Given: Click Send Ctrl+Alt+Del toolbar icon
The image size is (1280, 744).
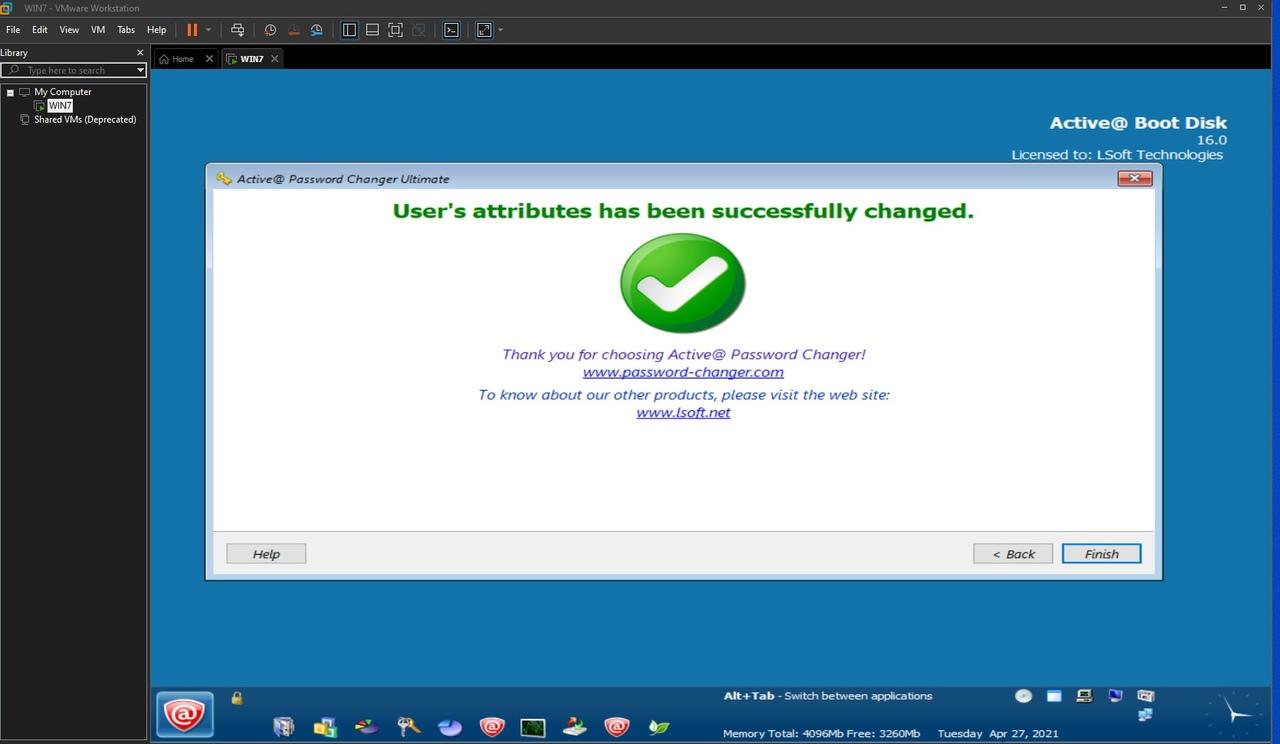Looking at the screenshot, I should pyautogui.click(x=237, y=30).
